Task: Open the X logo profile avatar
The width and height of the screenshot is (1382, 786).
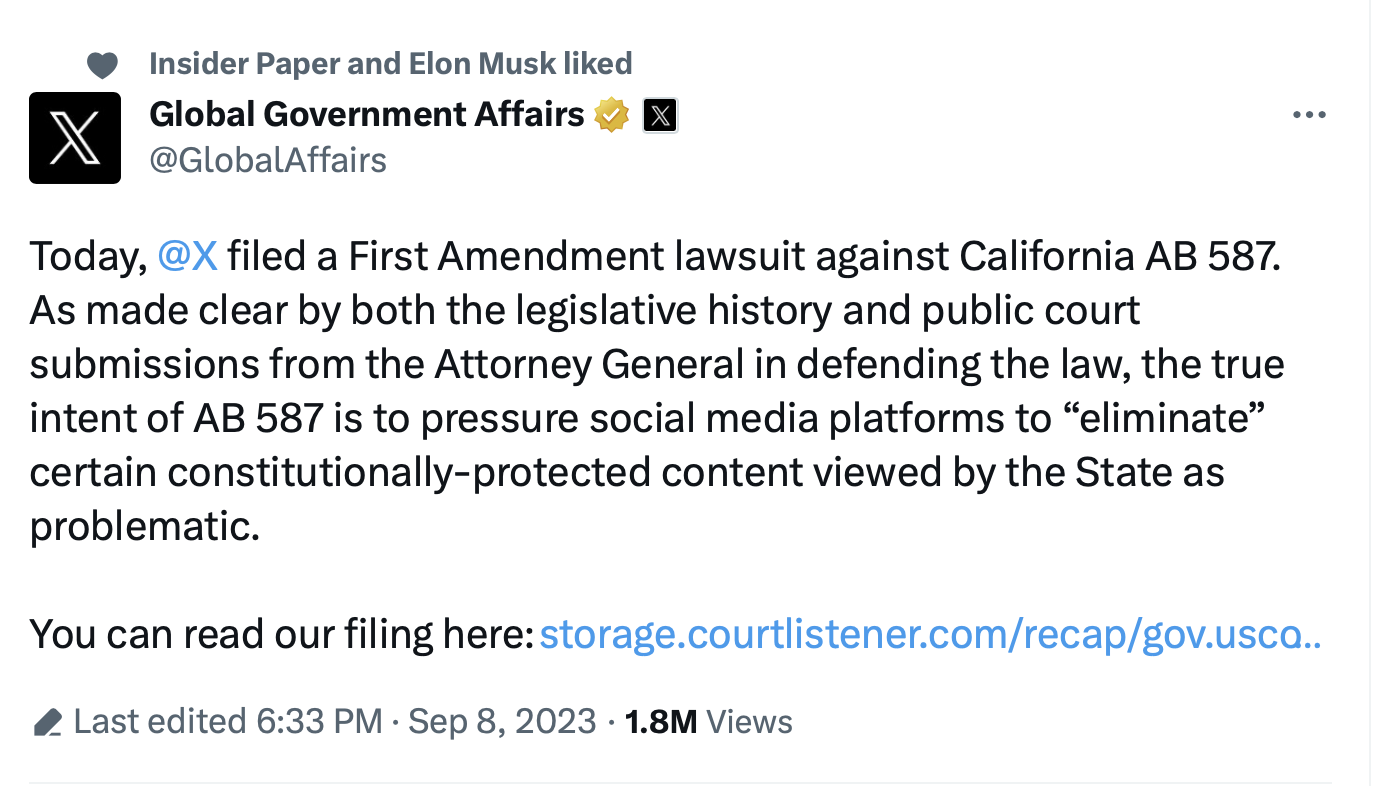Action: coord(75,138)
